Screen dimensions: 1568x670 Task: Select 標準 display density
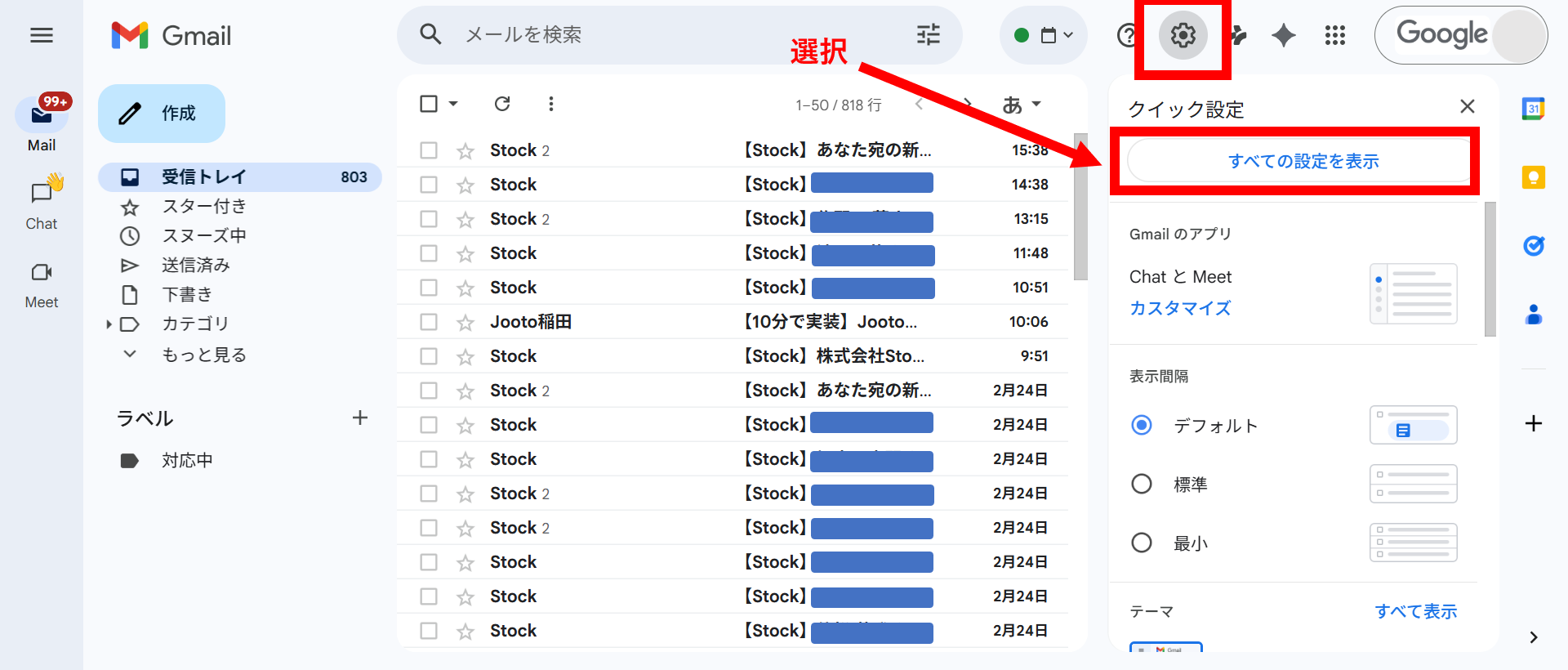1142,484
